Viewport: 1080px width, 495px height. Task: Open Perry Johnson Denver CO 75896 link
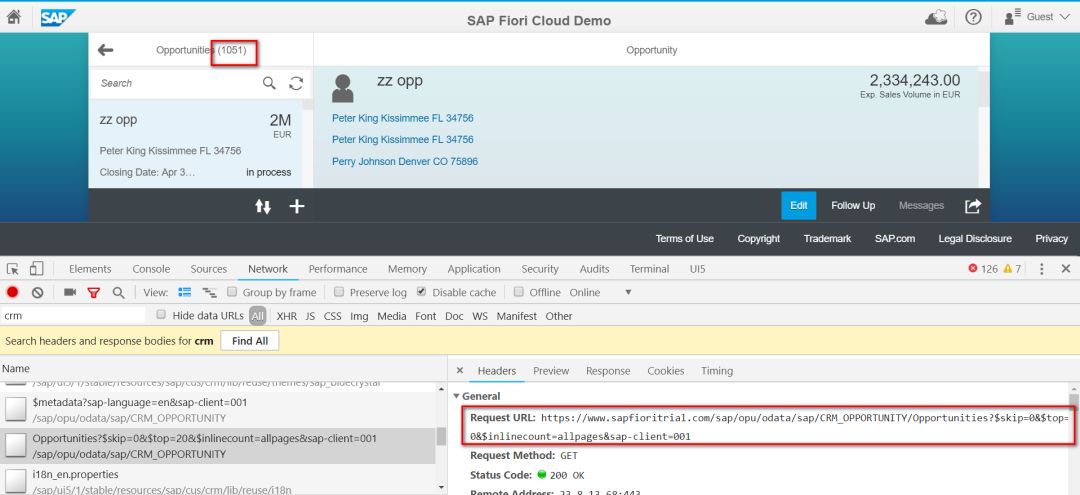click(405, 162)
